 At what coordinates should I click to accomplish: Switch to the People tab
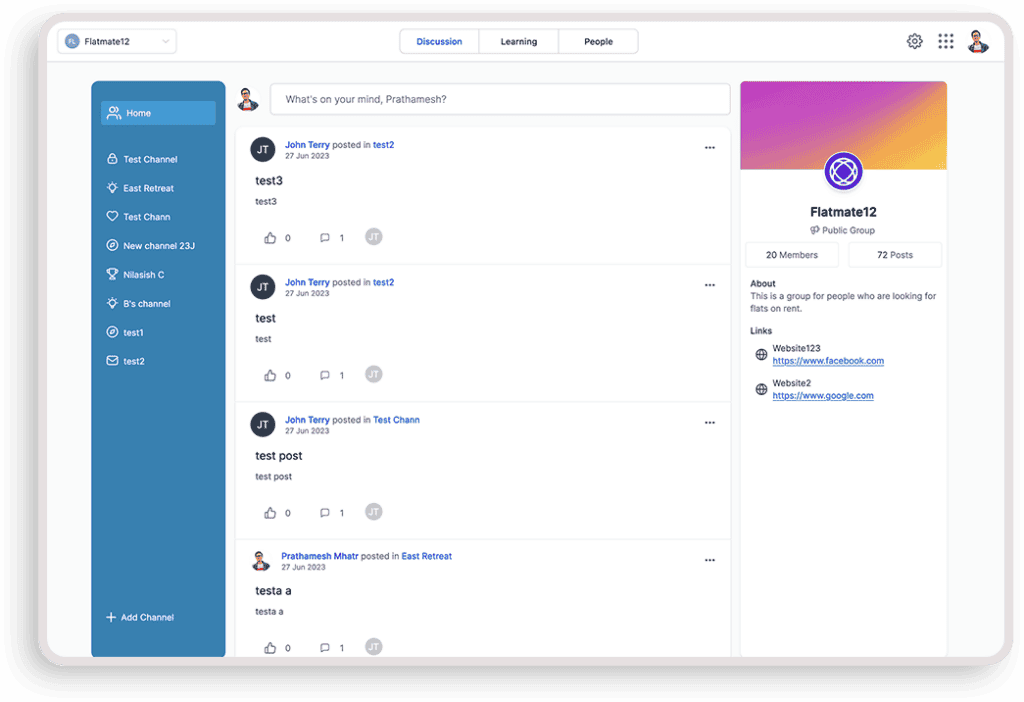coord(598,42)
